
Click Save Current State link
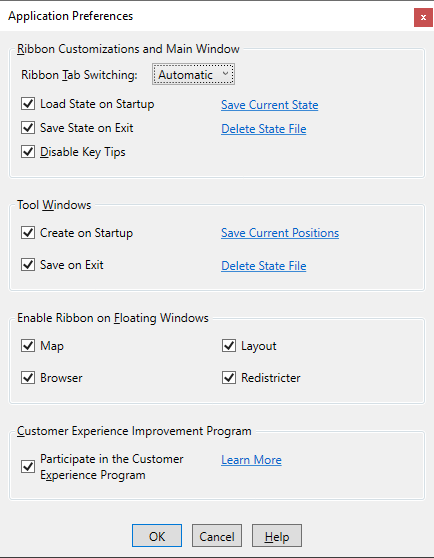(270, 105)
